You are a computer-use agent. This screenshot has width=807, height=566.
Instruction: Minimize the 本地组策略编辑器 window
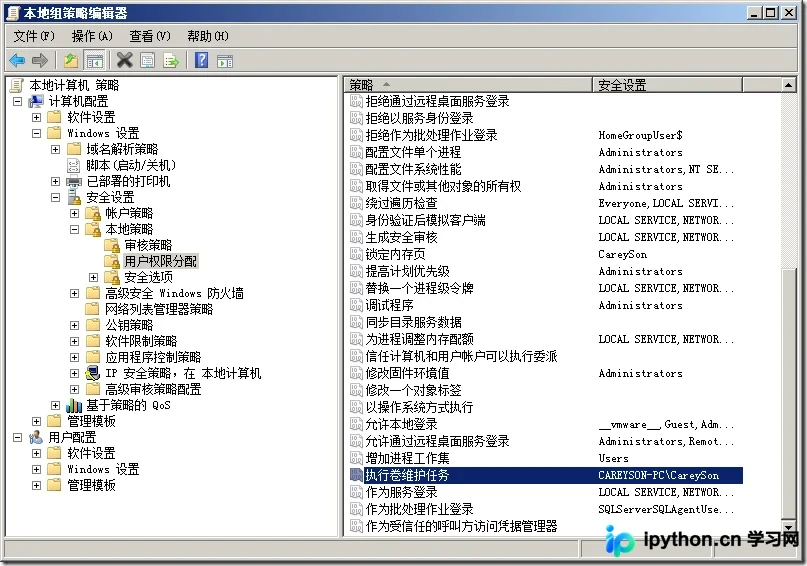tap(755, 12)
